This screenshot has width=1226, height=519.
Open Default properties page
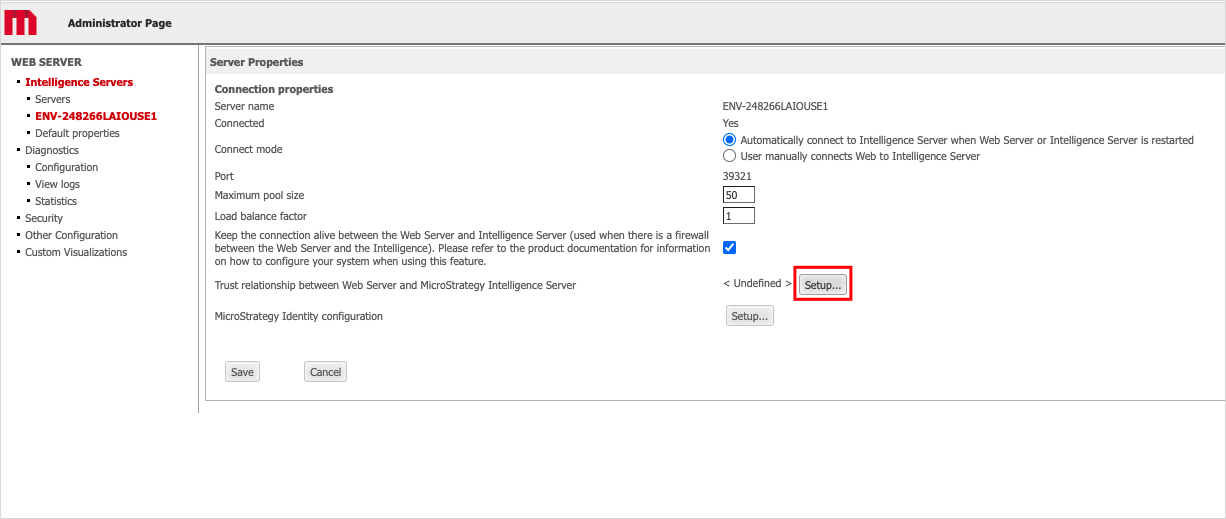(x=77, y=133)
